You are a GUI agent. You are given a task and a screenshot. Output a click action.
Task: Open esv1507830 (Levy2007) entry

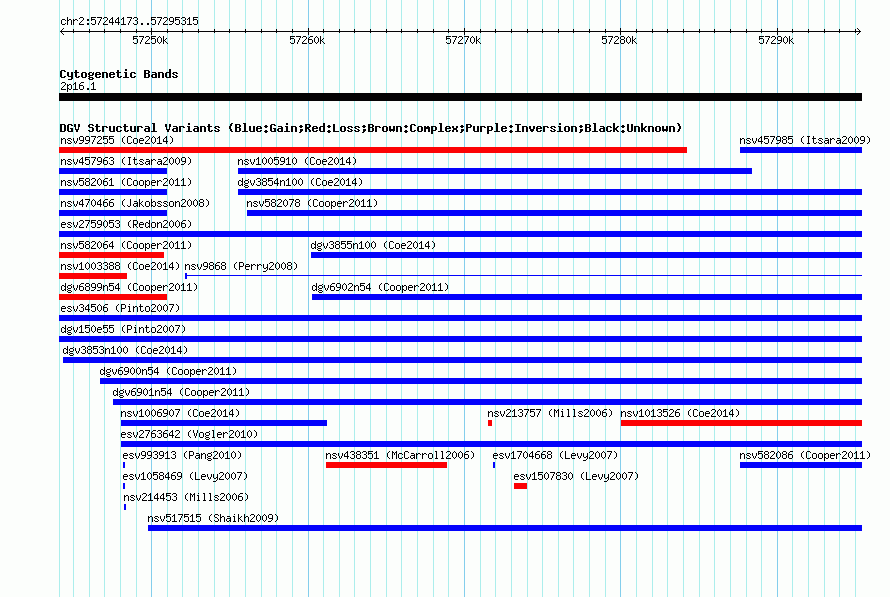[576, 476]
